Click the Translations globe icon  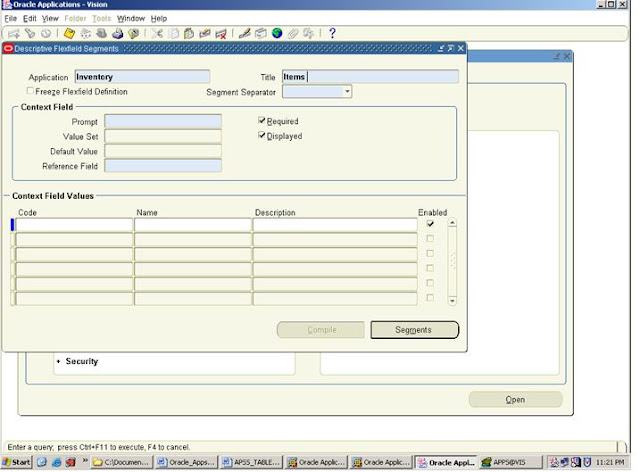[277, 33]
